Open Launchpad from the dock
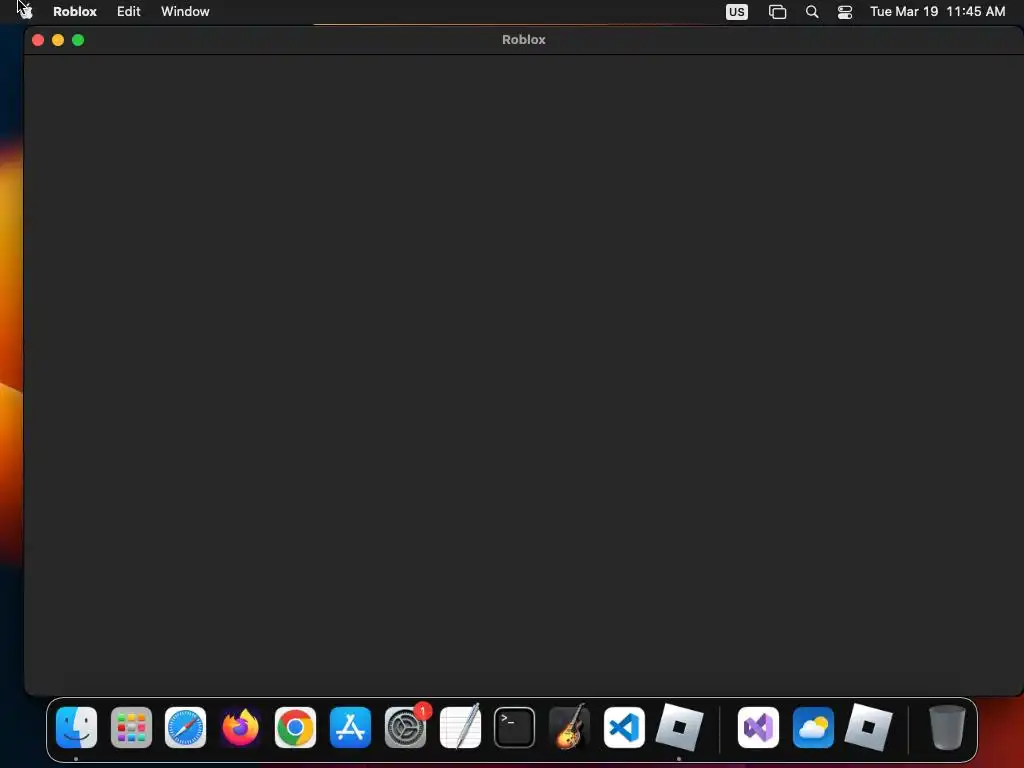1024x768 pixels. coord(131,727)
